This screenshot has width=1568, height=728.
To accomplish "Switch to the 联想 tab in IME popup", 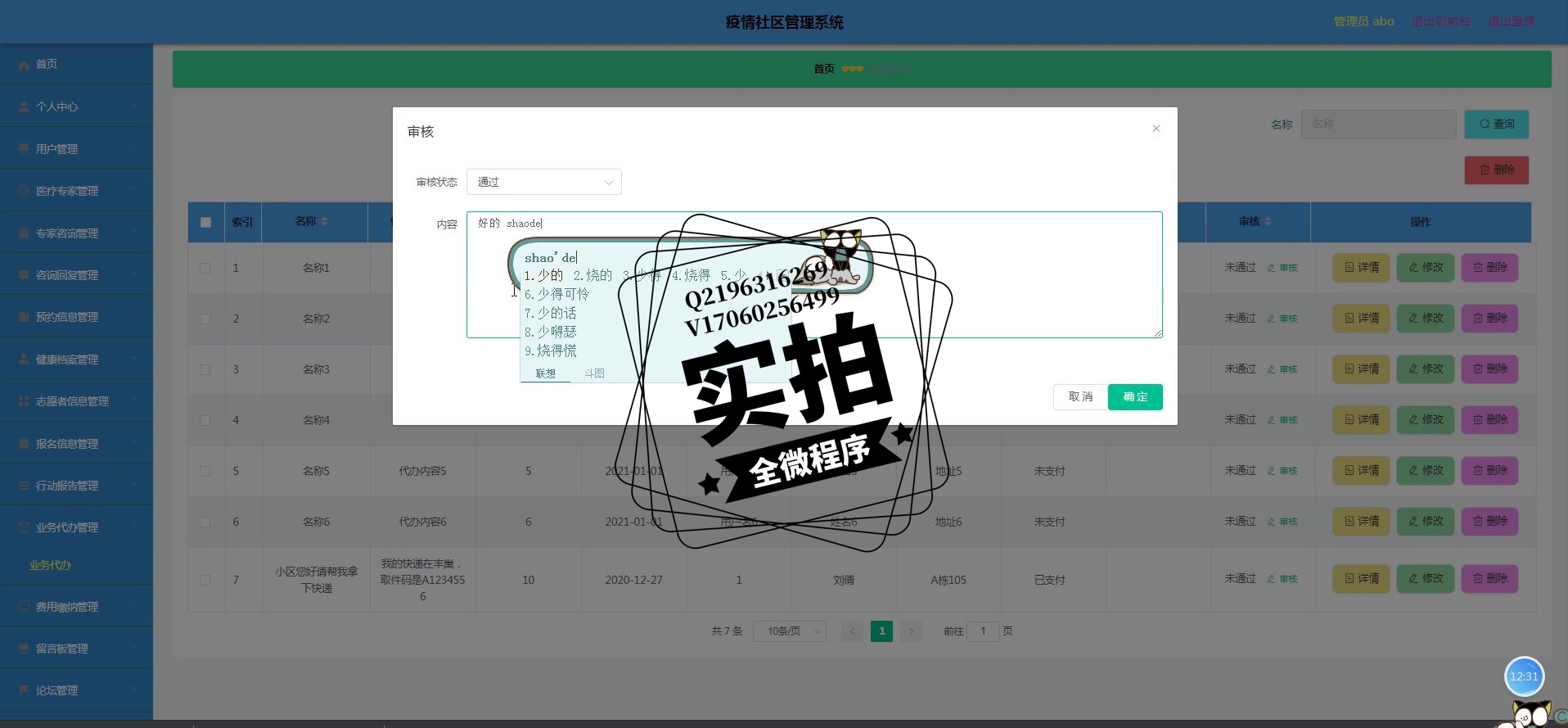I will click(545, 373).
